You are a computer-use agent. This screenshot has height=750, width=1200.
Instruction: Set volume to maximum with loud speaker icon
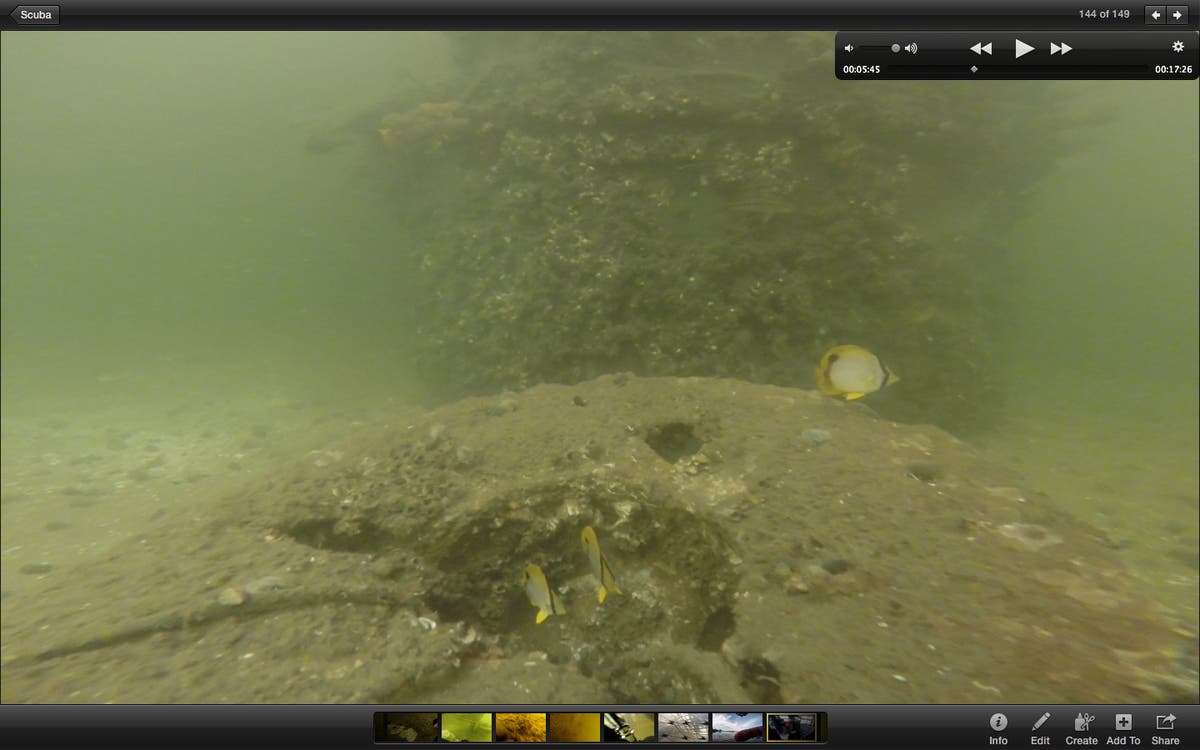click(x=911, y=48)
